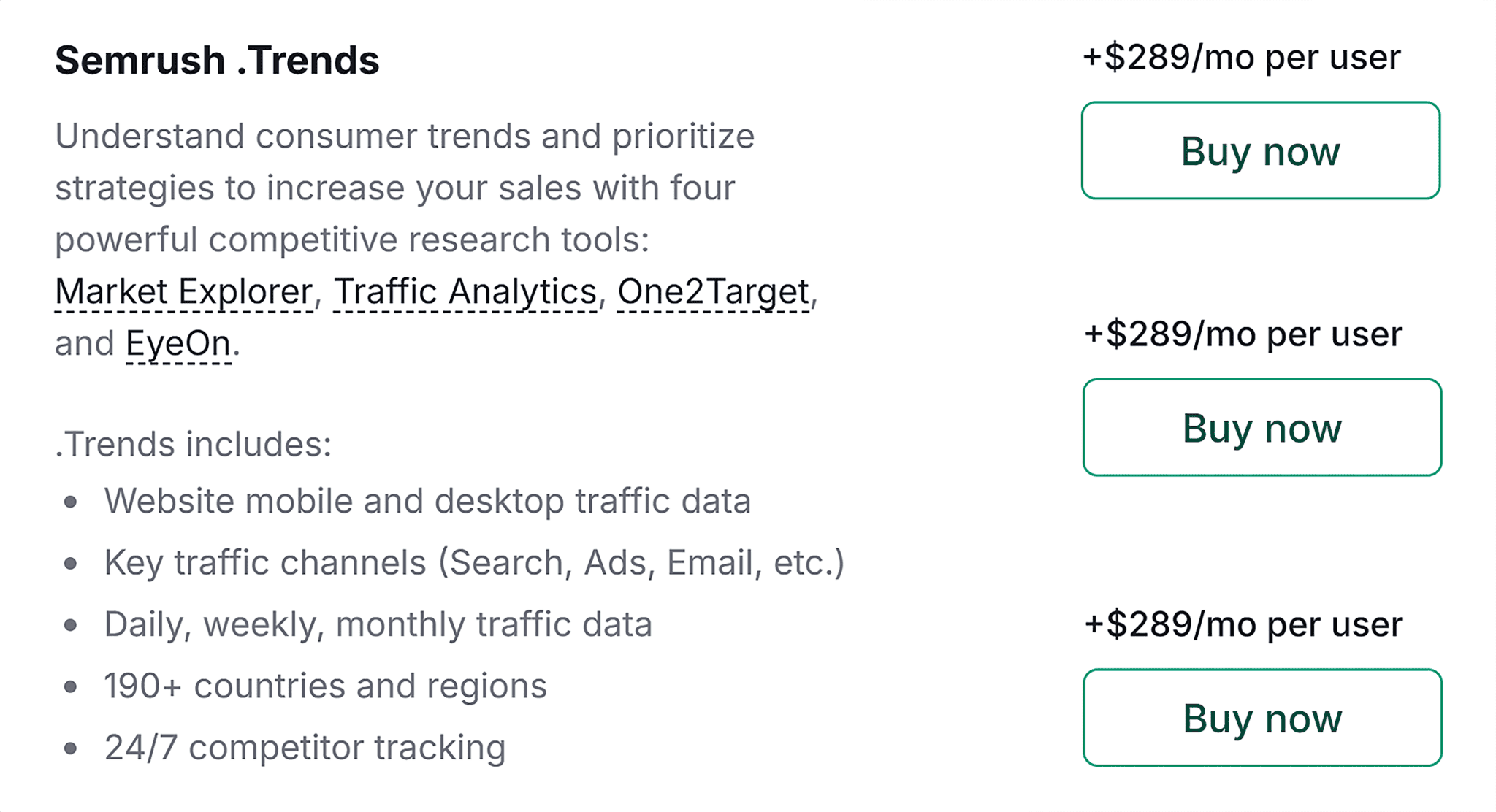Open the EyeOn tool link
This screenshot has width=1496, height=812.
tap(178, 343)
